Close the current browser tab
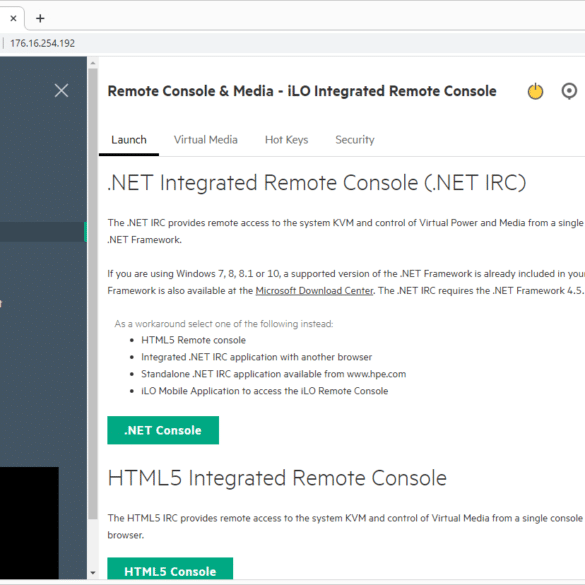Viewport: 585px width, 585px height. point(13,18)
